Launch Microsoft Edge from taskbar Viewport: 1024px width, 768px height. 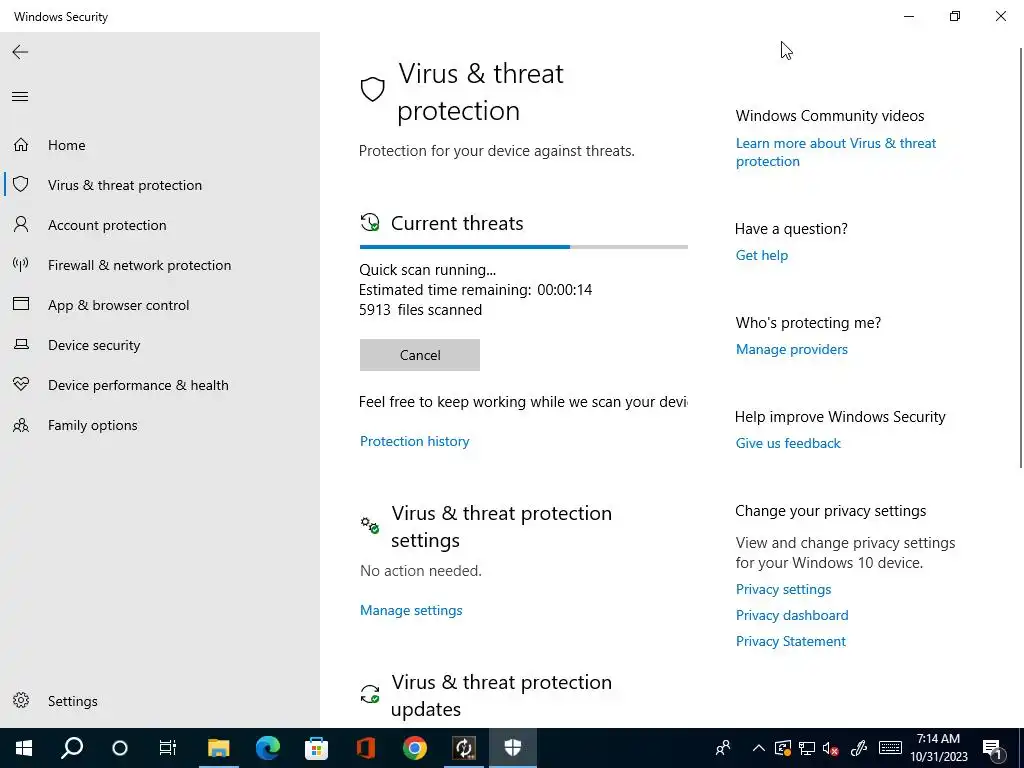click(268, 748)
